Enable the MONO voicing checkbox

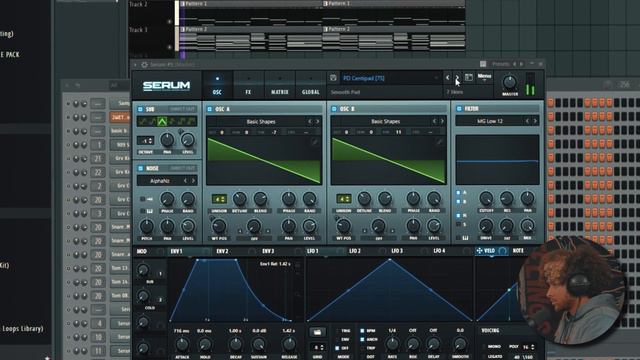coord(484,347)
